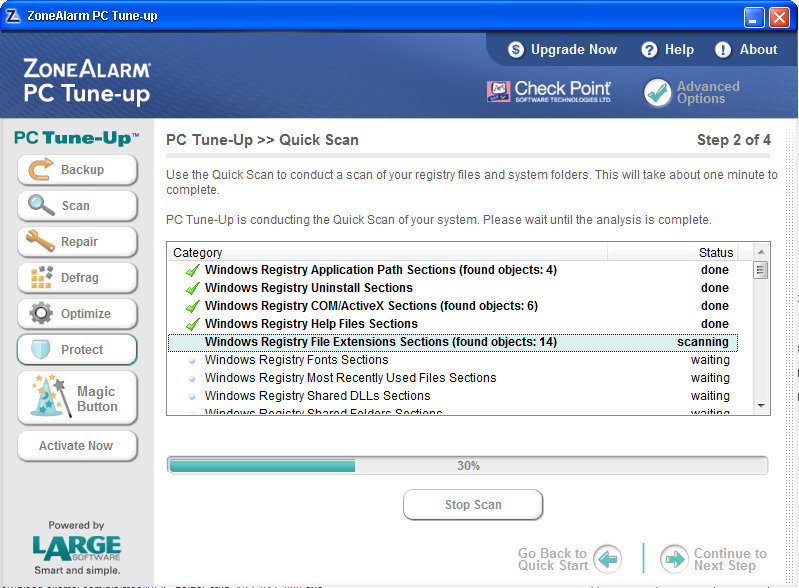
Task: Open the Repair section label
Action: [x=79, y=242]
